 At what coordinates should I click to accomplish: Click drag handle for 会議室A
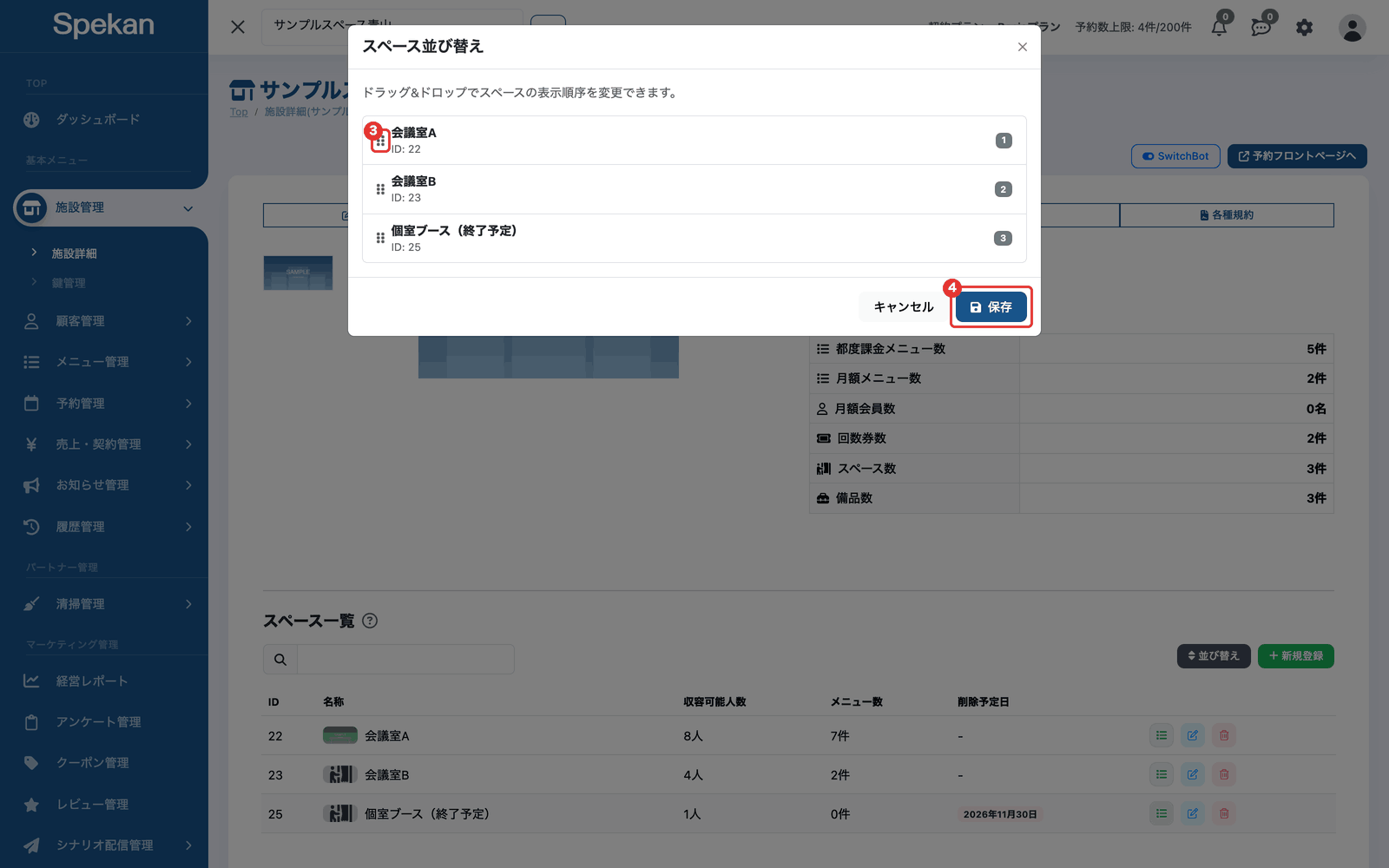pos(380,141)
